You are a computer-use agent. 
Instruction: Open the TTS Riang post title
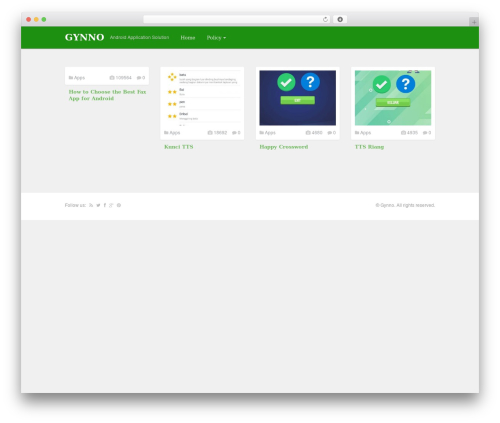point(369,147)
